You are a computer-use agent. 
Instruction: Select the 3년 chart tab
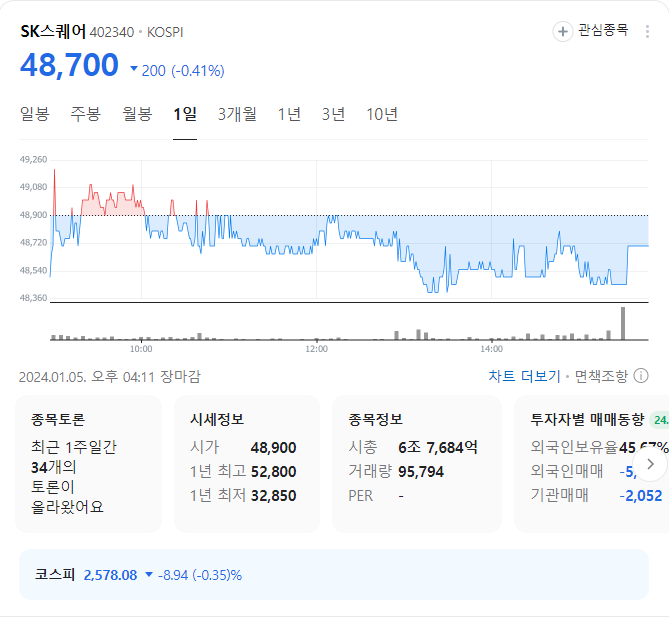333,114
